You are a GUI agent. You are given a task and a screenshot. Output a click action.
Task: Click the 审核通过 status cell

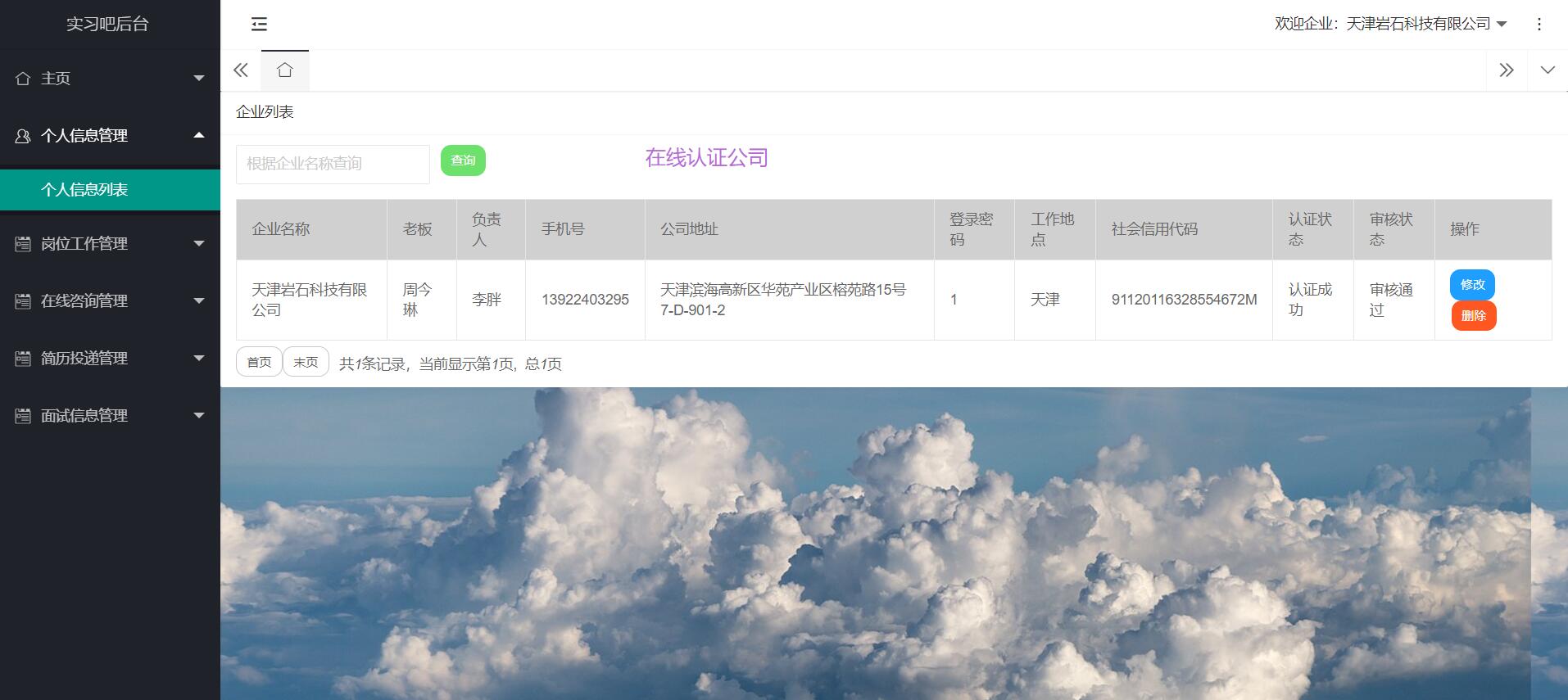[x=1394, y=300]
